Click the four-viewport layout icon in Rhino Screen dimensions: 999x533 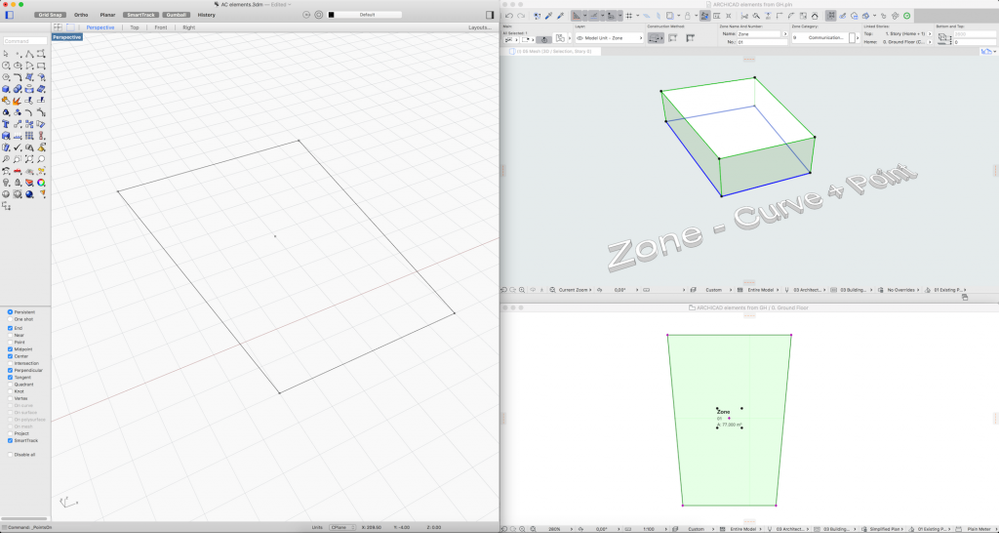[x=57, y=27]
